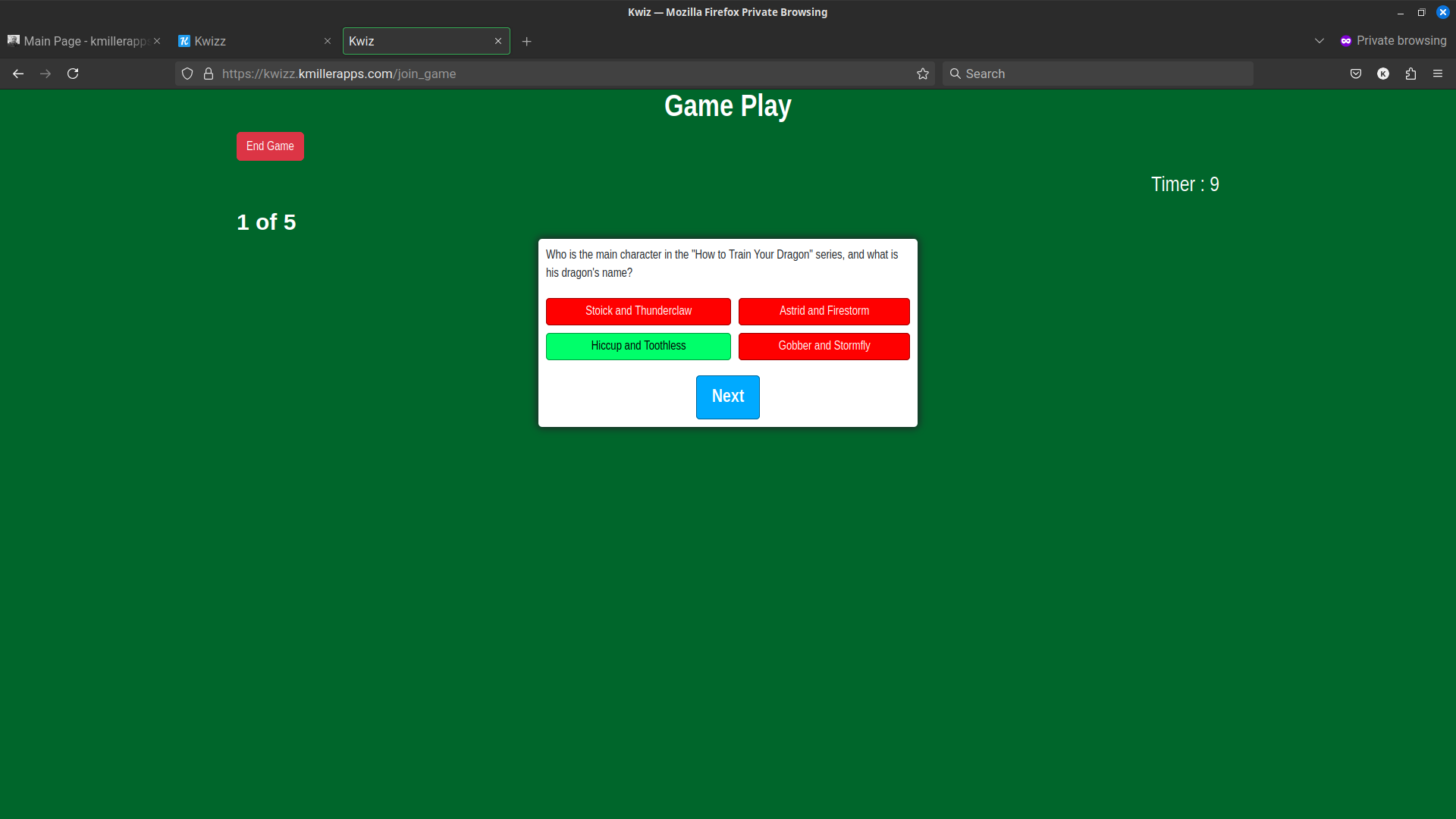This screenshot has width=1456, height=819.
Task: Click the Game Play heading
Action: coord(728,106)
